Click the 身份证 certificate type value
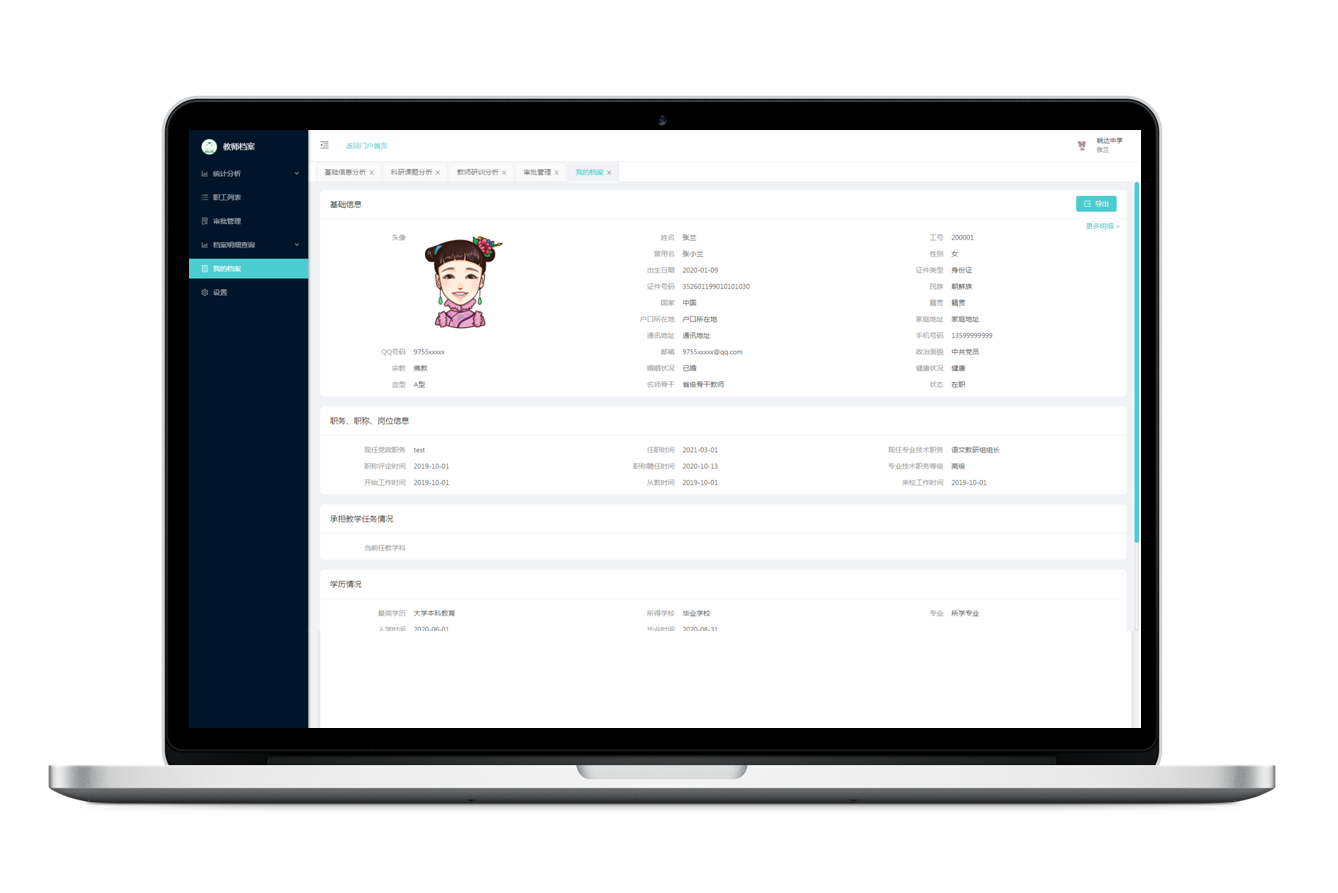Viewport: 1338px width, 893px height. (x=962, y=270)
